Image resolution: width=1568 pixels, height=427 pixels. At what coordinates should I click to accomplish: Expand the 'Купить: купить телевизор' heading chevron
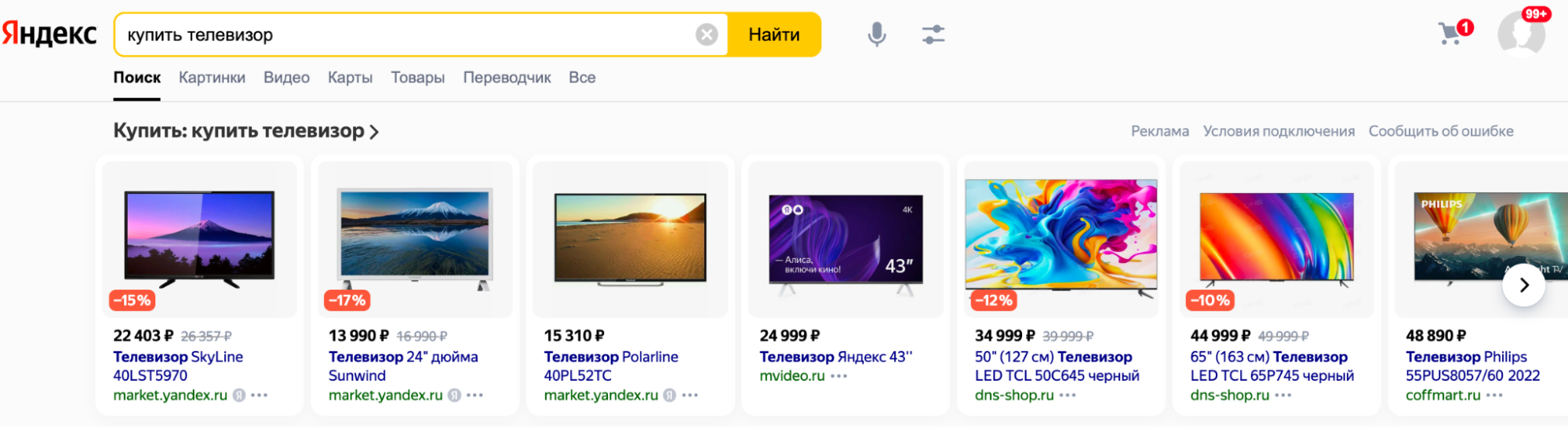click(x=374, y=132)
